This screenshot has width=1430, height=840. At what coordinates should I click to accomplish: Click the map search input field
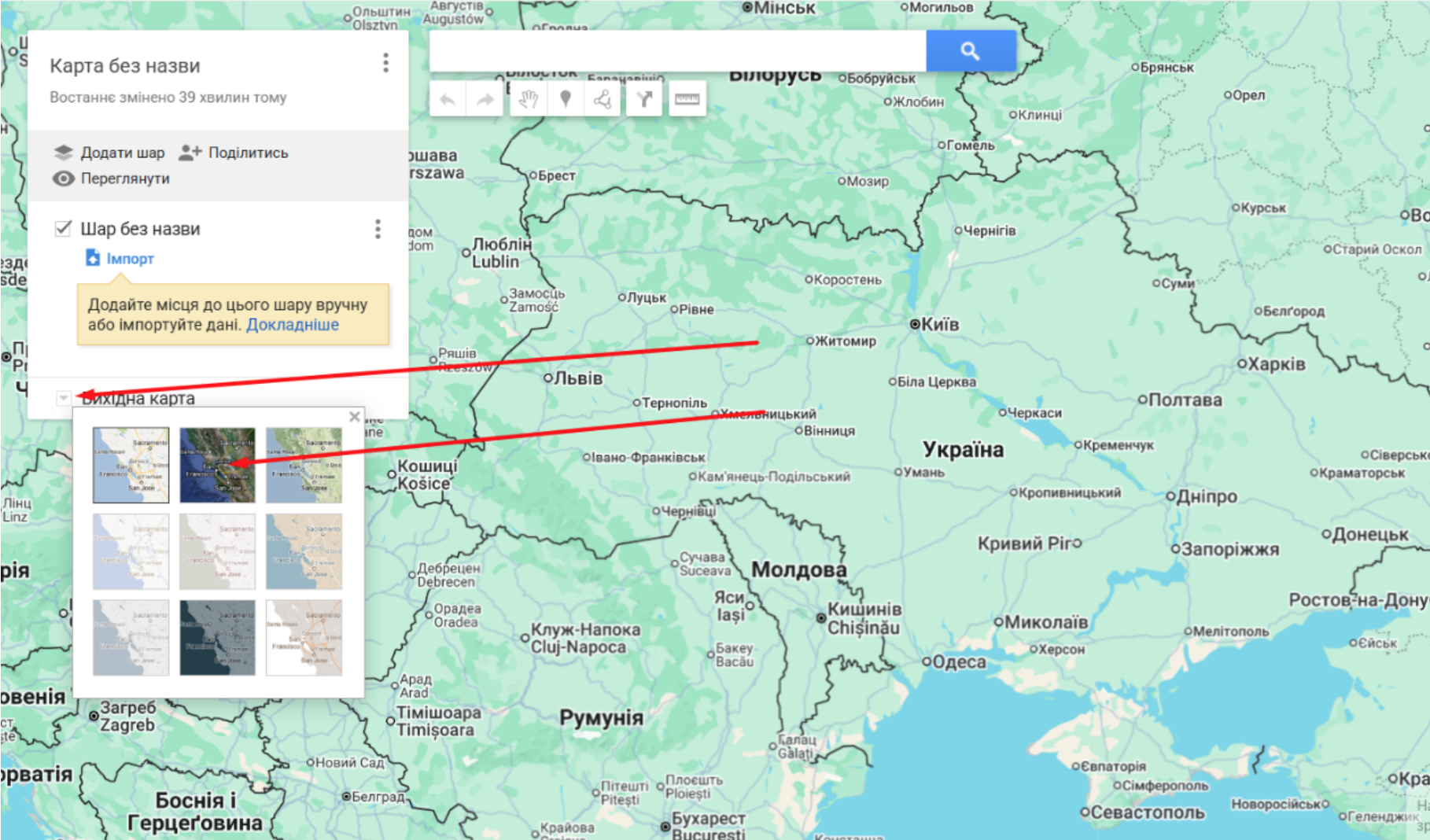point(676,51)
